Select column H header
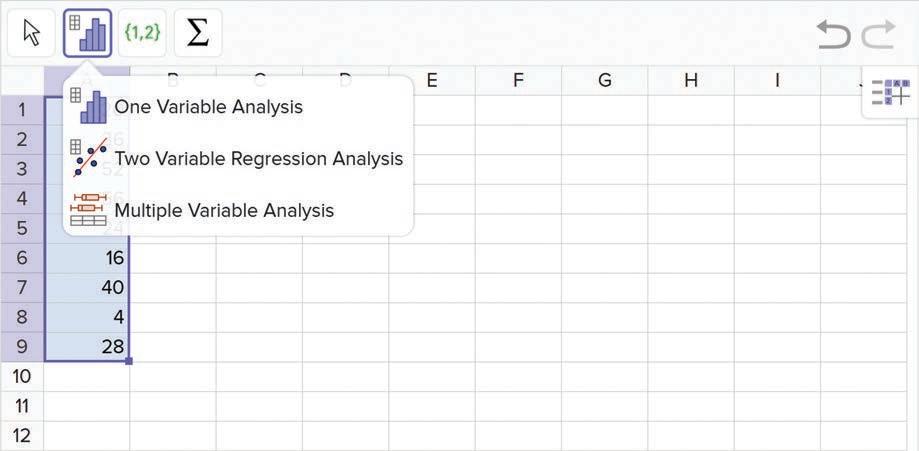The height and width of the screenshot is (451, 919). 691,80
